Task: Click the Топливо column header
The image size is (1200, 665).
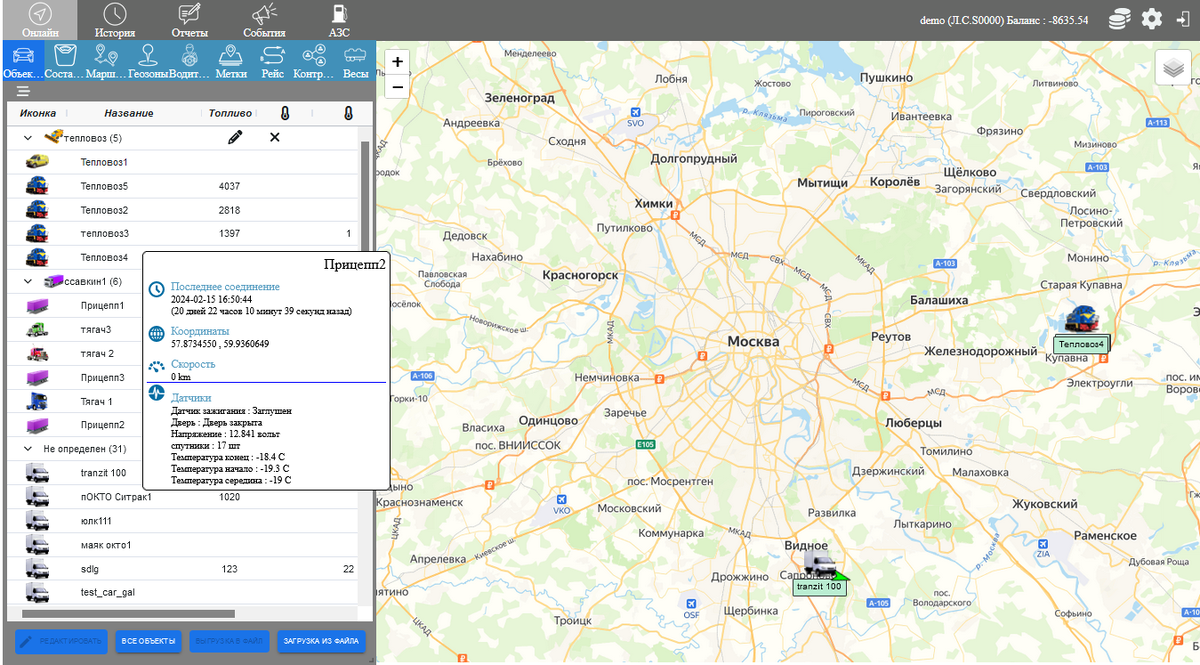Action: pos(230,113)
